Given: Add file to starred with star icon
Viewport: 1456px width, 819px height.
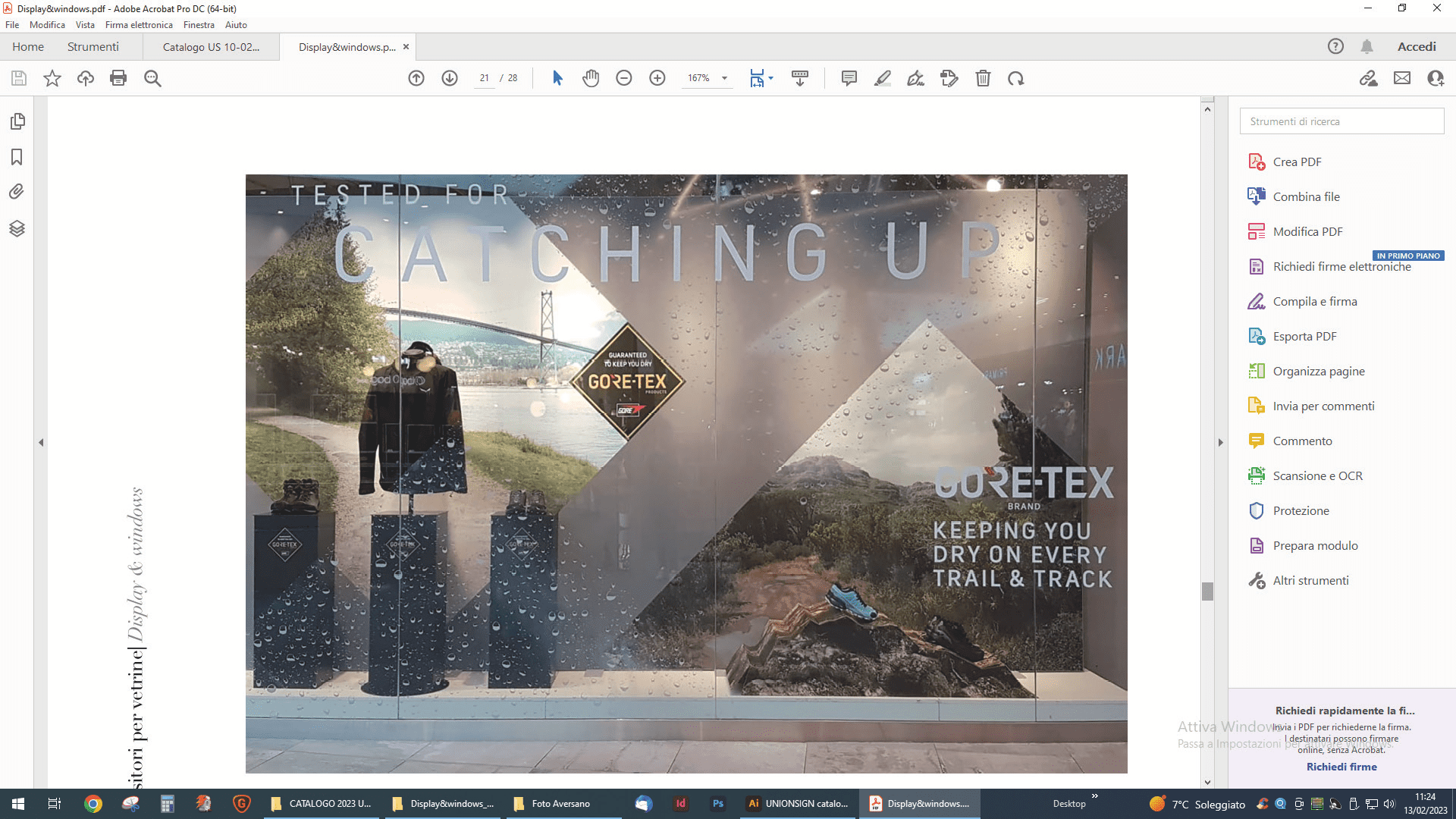Looking at the screenshot, I should tap(52, 78).
